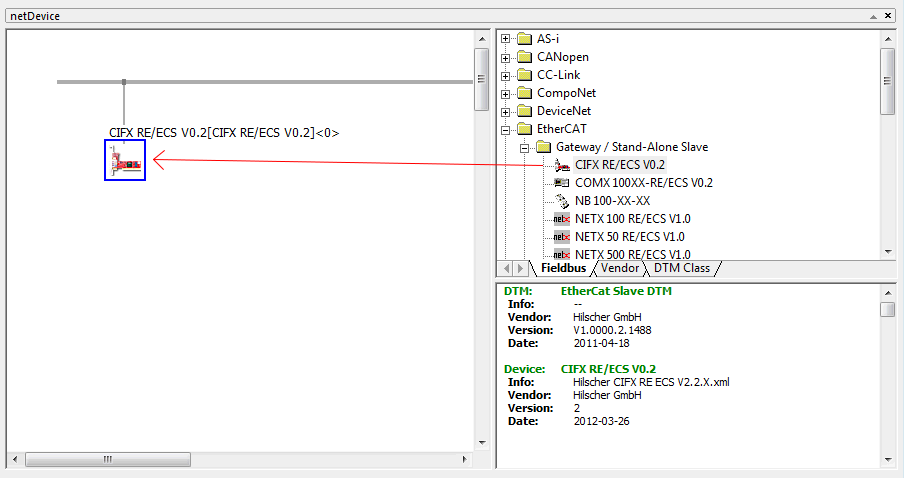Screen dimensions: 904x478
Task: Click the EtherCAT folder icon
Action: pos(525,129)
